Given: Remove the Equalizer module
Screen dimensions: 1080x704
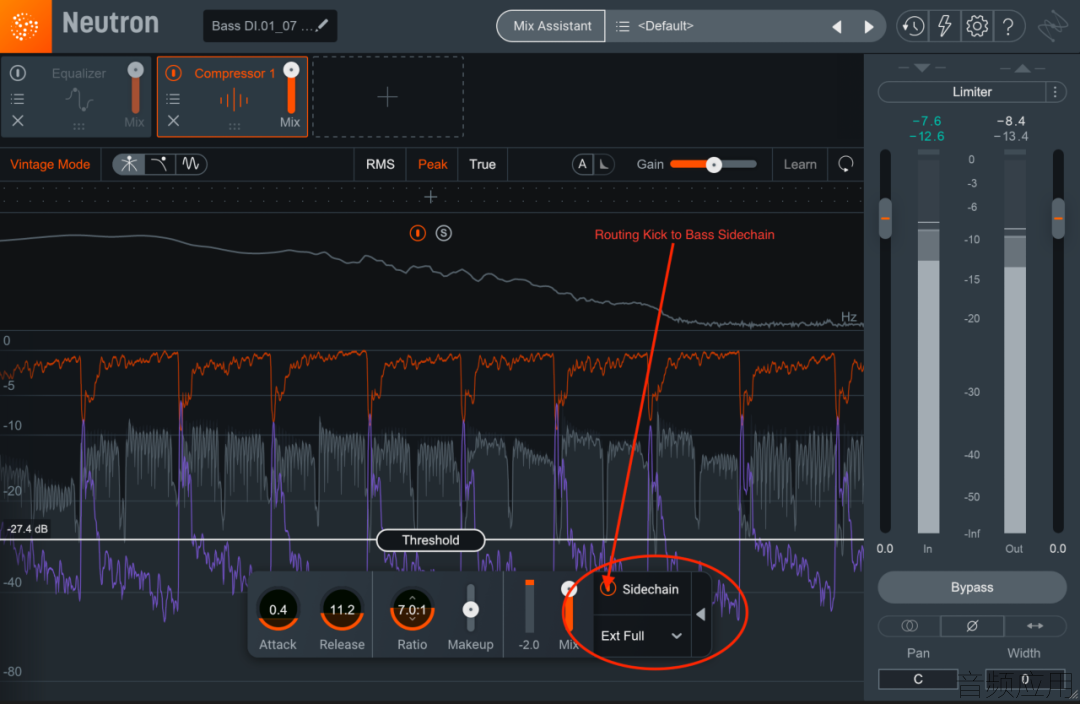Looking at the screenshot, I should tap(18, 121).
